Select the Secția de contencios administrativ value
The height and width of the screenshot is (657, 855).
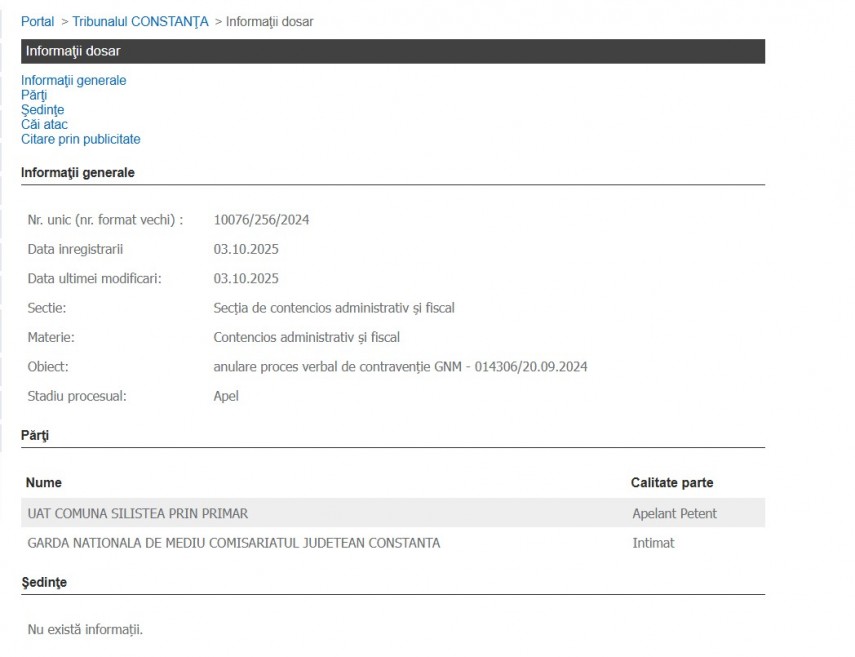point(334,308)
